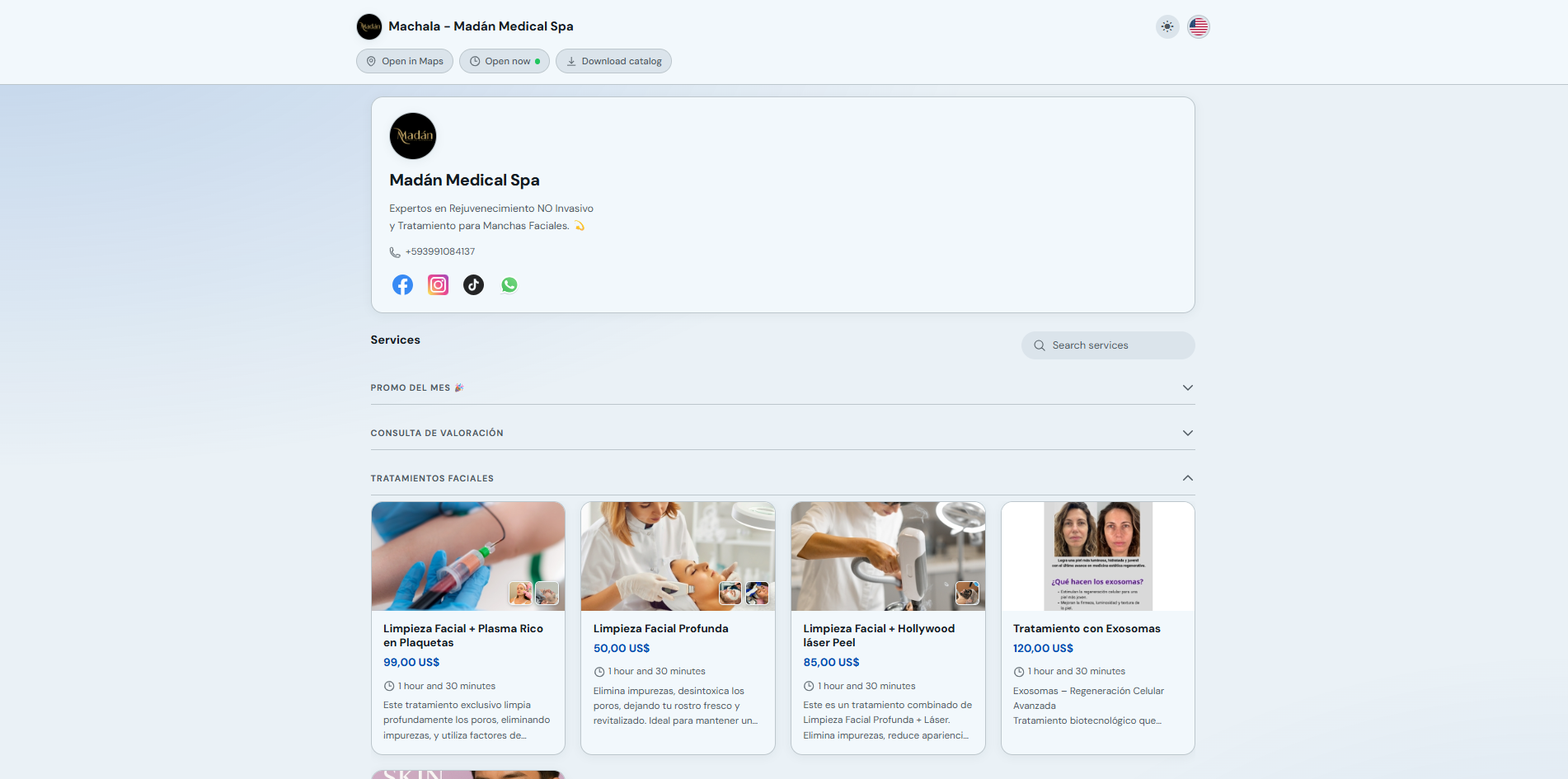The image size is (1568, 779).
Task: Click the 120,00 US$ price
Action: click(x=1043, y=648)
